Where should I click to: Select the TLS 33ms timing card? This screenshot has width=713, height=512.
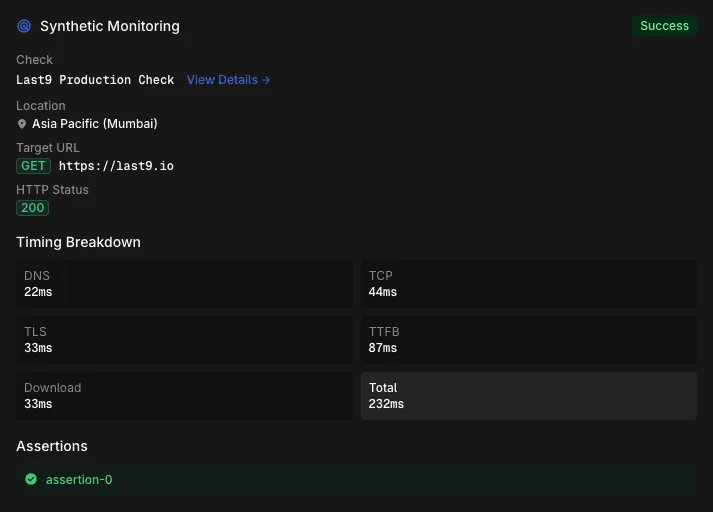click(x=185, y=340)
